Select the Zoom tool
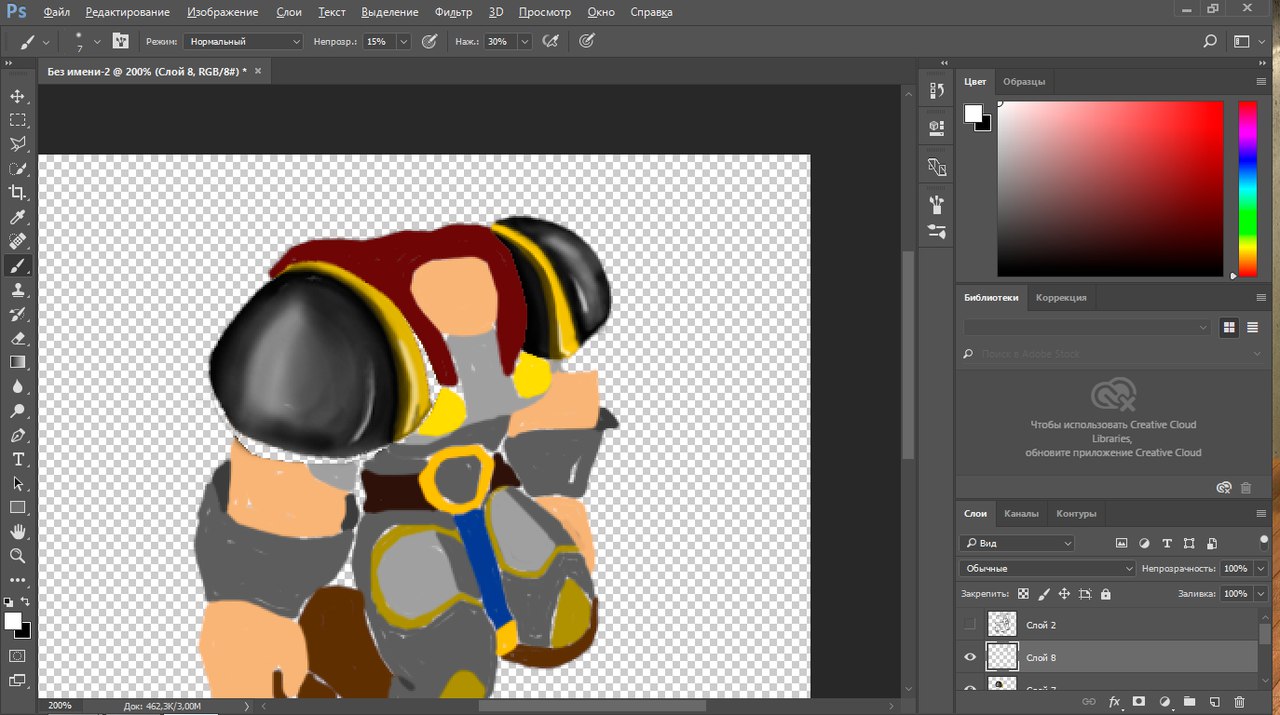The image size is (1280, 715). pyautogui.click(x=17, y=555)
